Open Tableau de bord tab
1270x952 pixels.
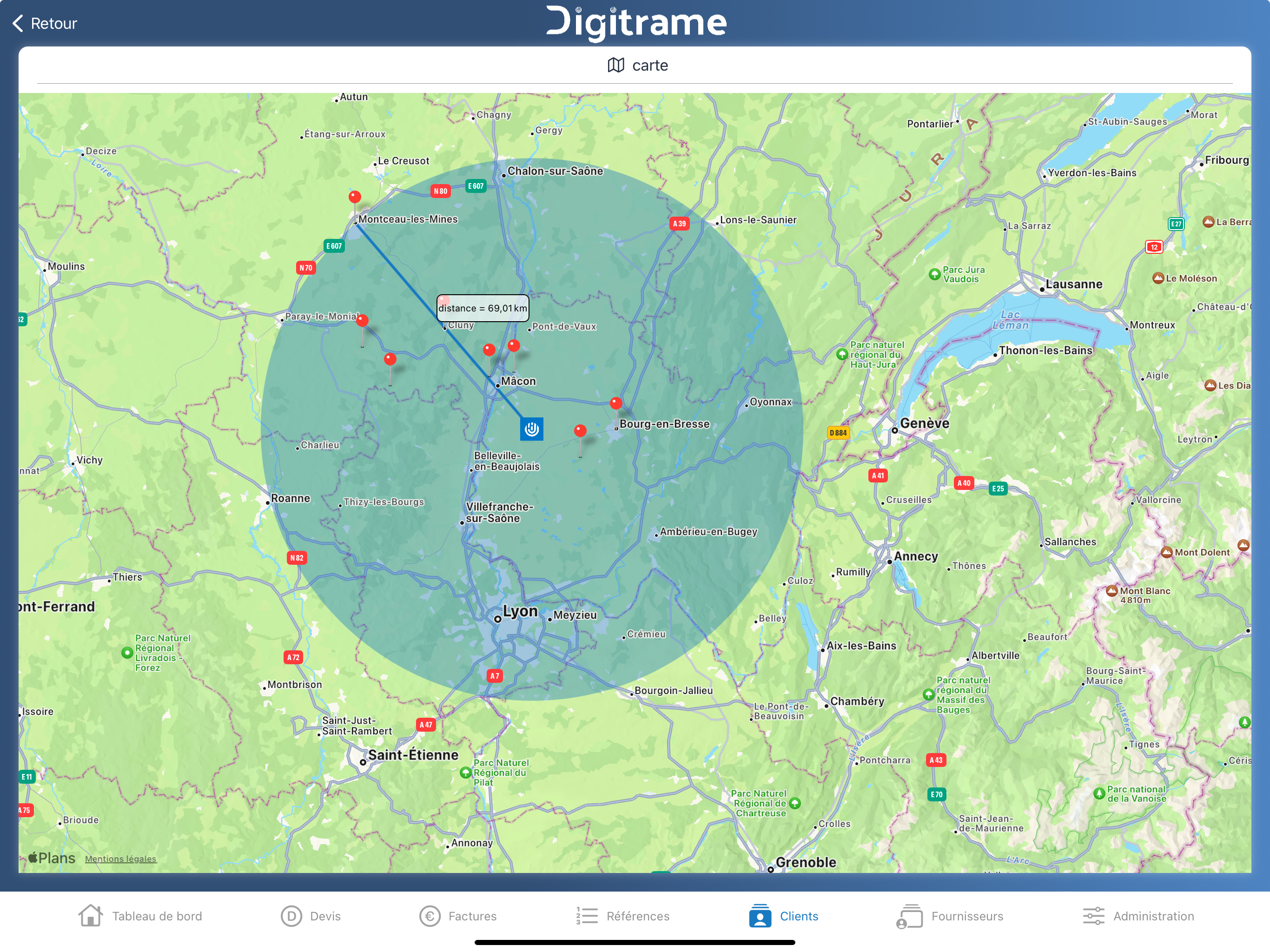pyautogui.click(x=140, y=916)
